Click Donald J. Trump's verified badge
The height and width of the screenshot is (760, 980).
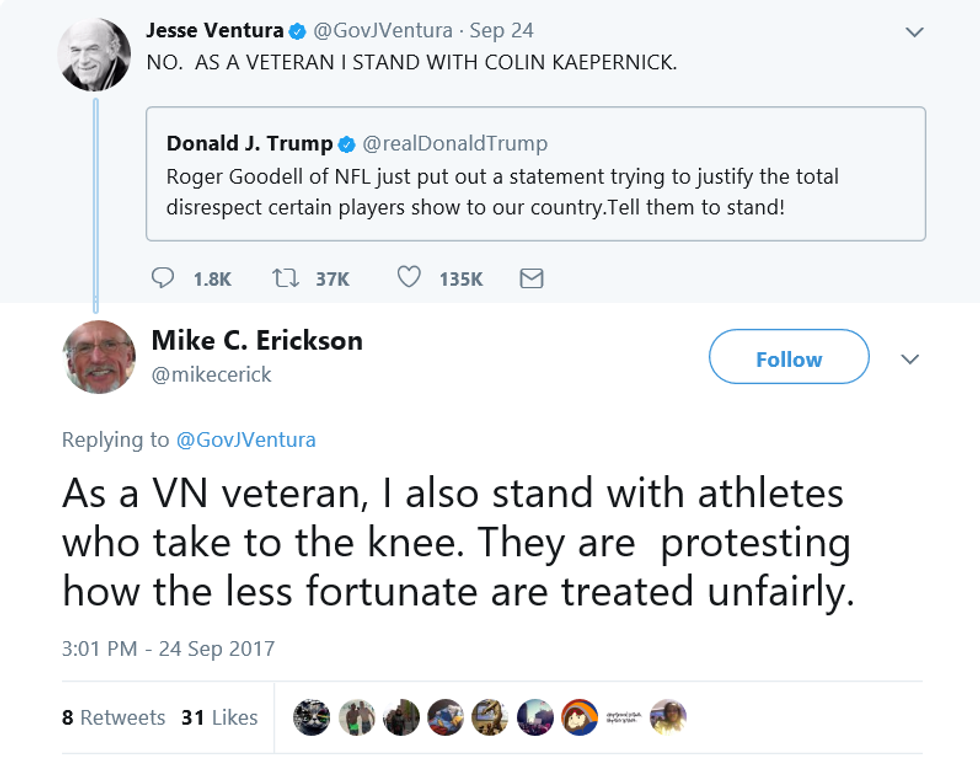coord(347,144)
